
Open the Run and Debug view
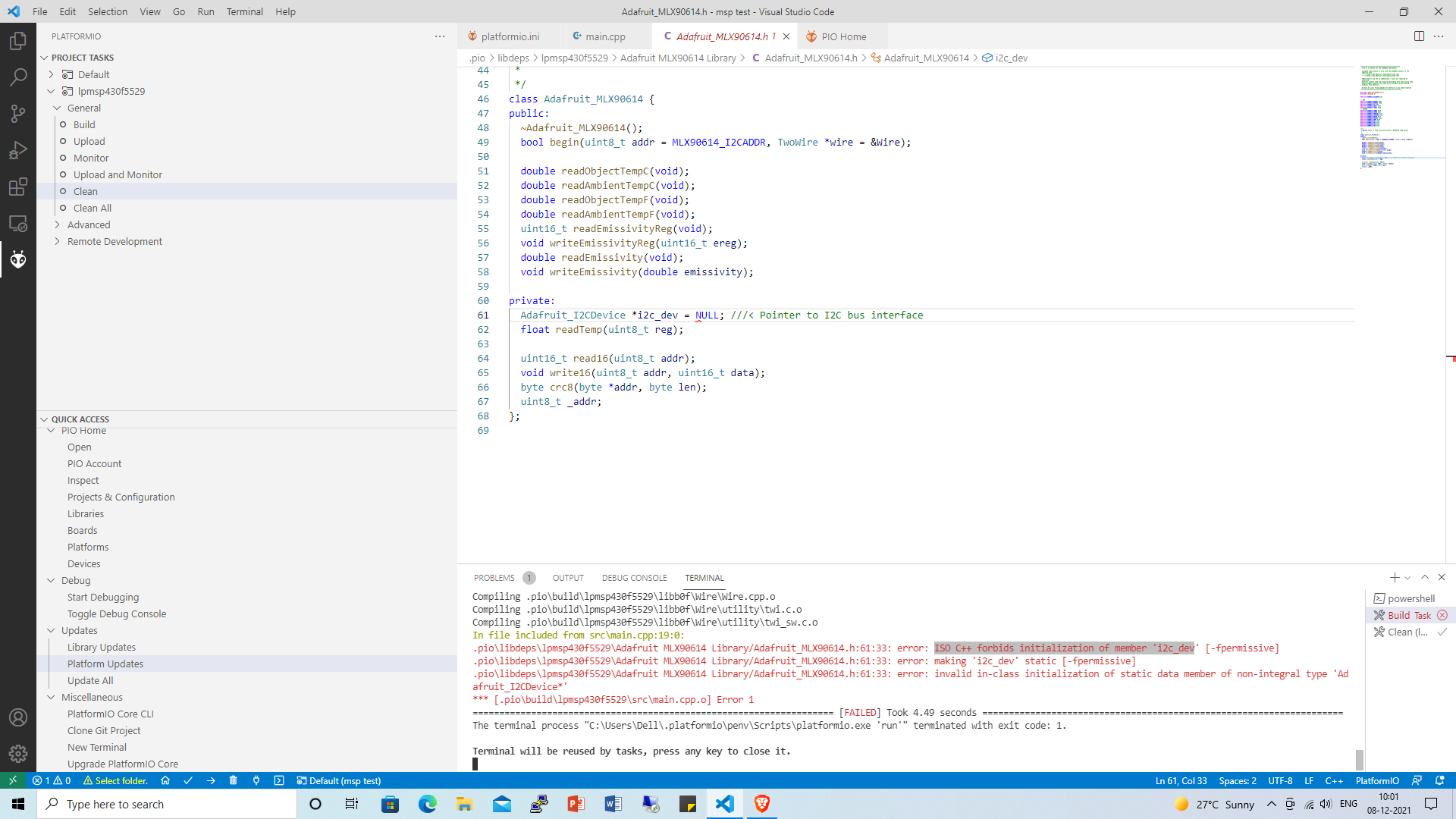tap(18, 150)
